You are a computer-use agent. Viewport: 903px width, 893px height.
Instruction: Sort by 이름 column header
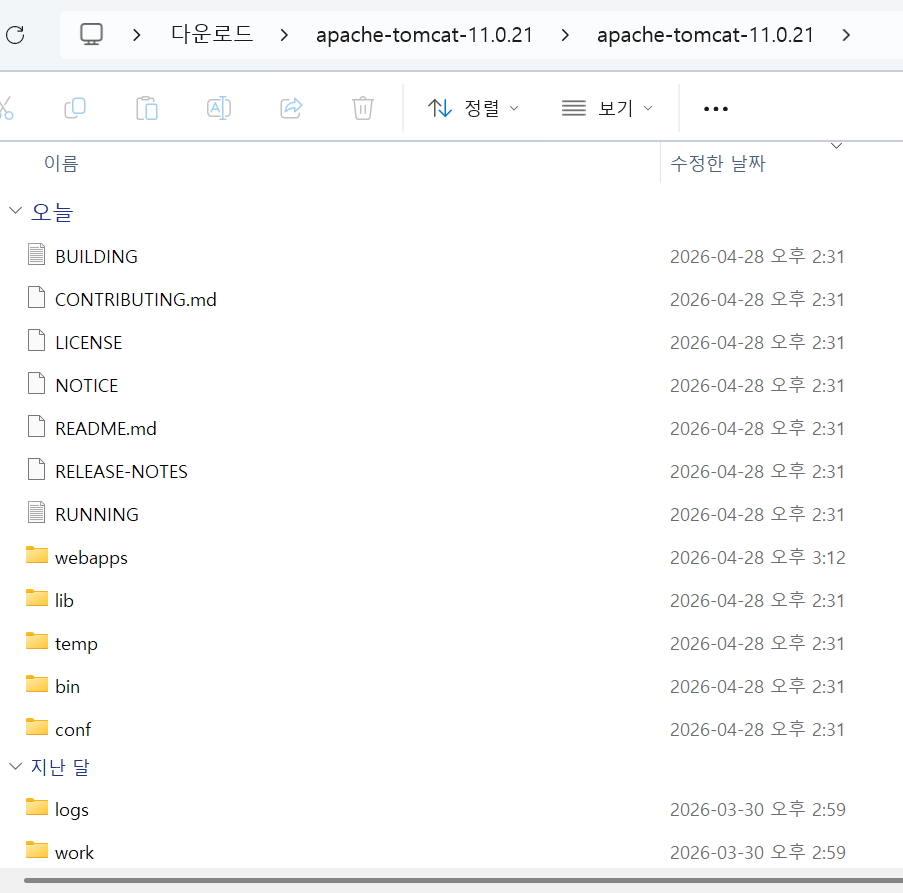click(61, 164)
